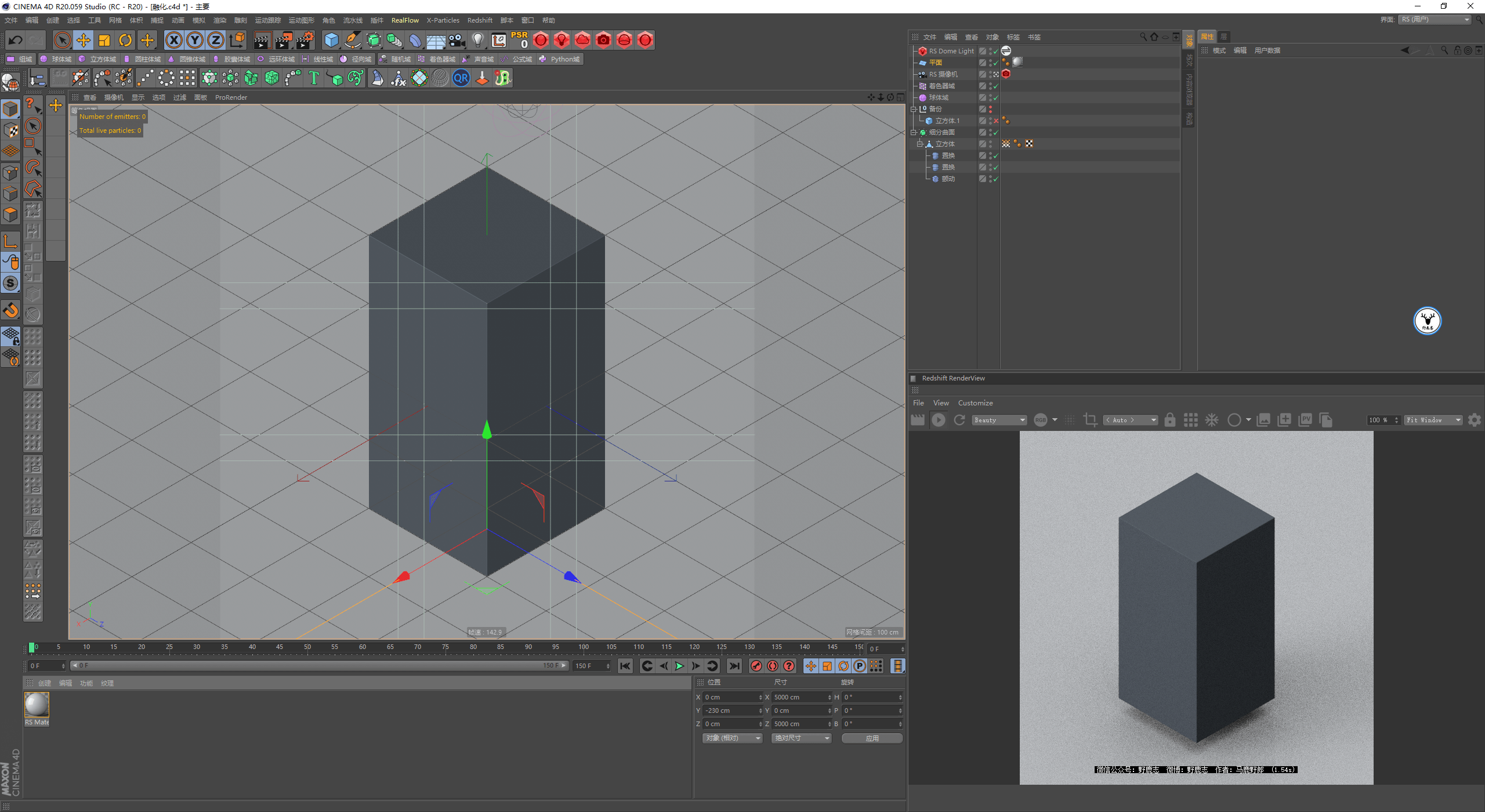The image size is (1485, 812).
Task: Open the 对象 (相对) coordinate dropdown
Action: (732, 738)
